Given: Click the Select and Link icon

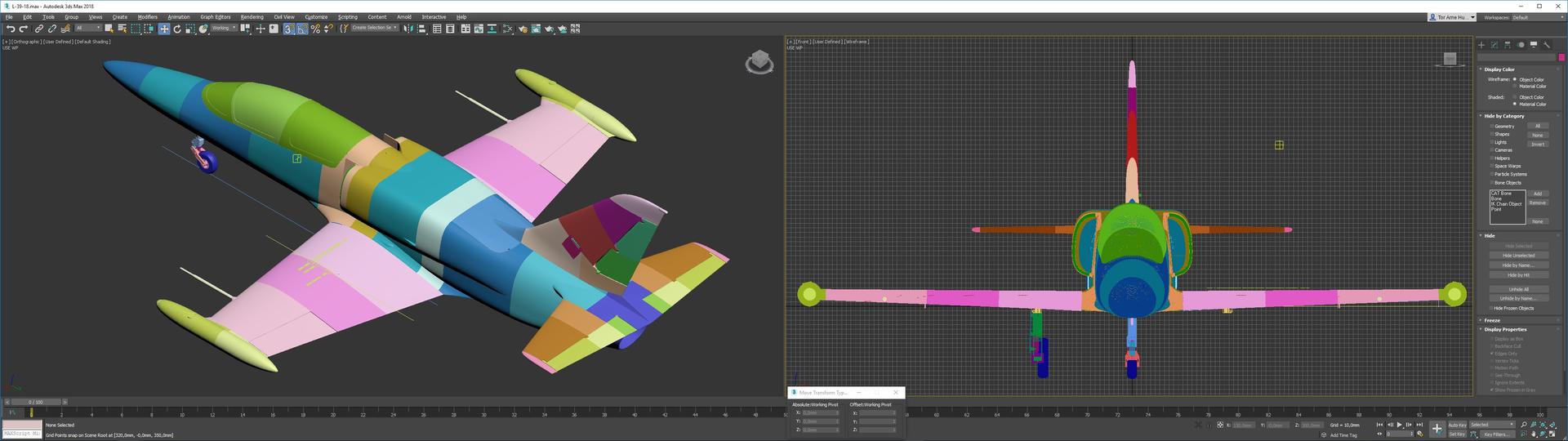Looking at the screenshot, I should point(39,29).
